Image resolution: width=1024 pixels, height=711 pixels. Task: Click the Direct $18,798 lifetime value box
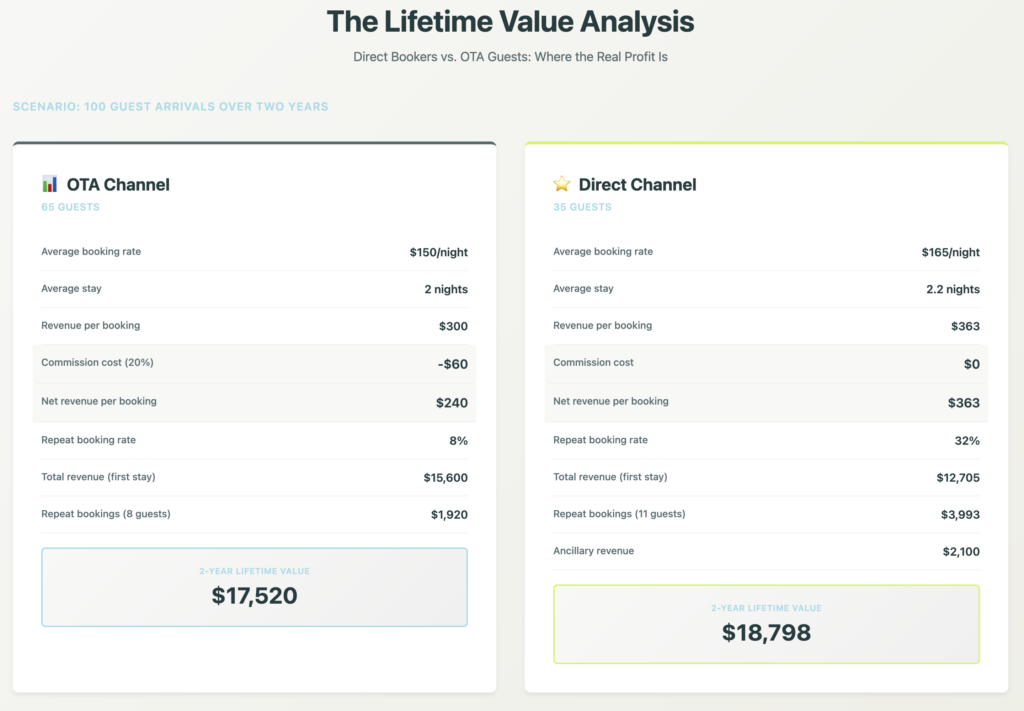766,624
